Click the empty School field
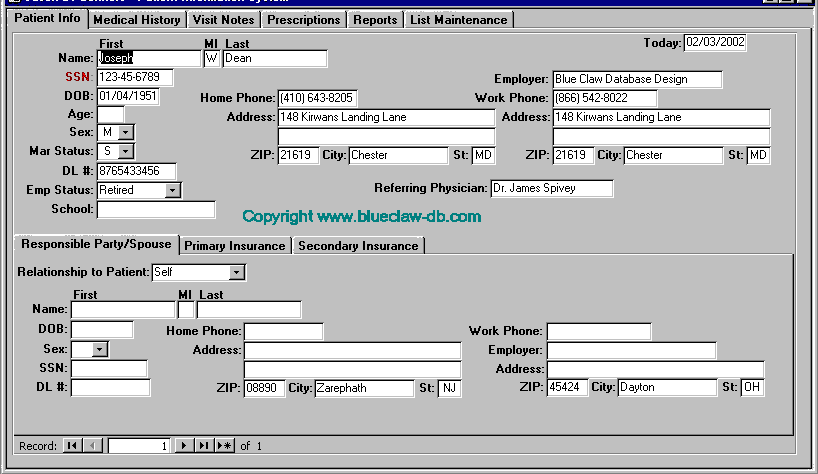The image size is (818, 474). click(x=156, y=210)
